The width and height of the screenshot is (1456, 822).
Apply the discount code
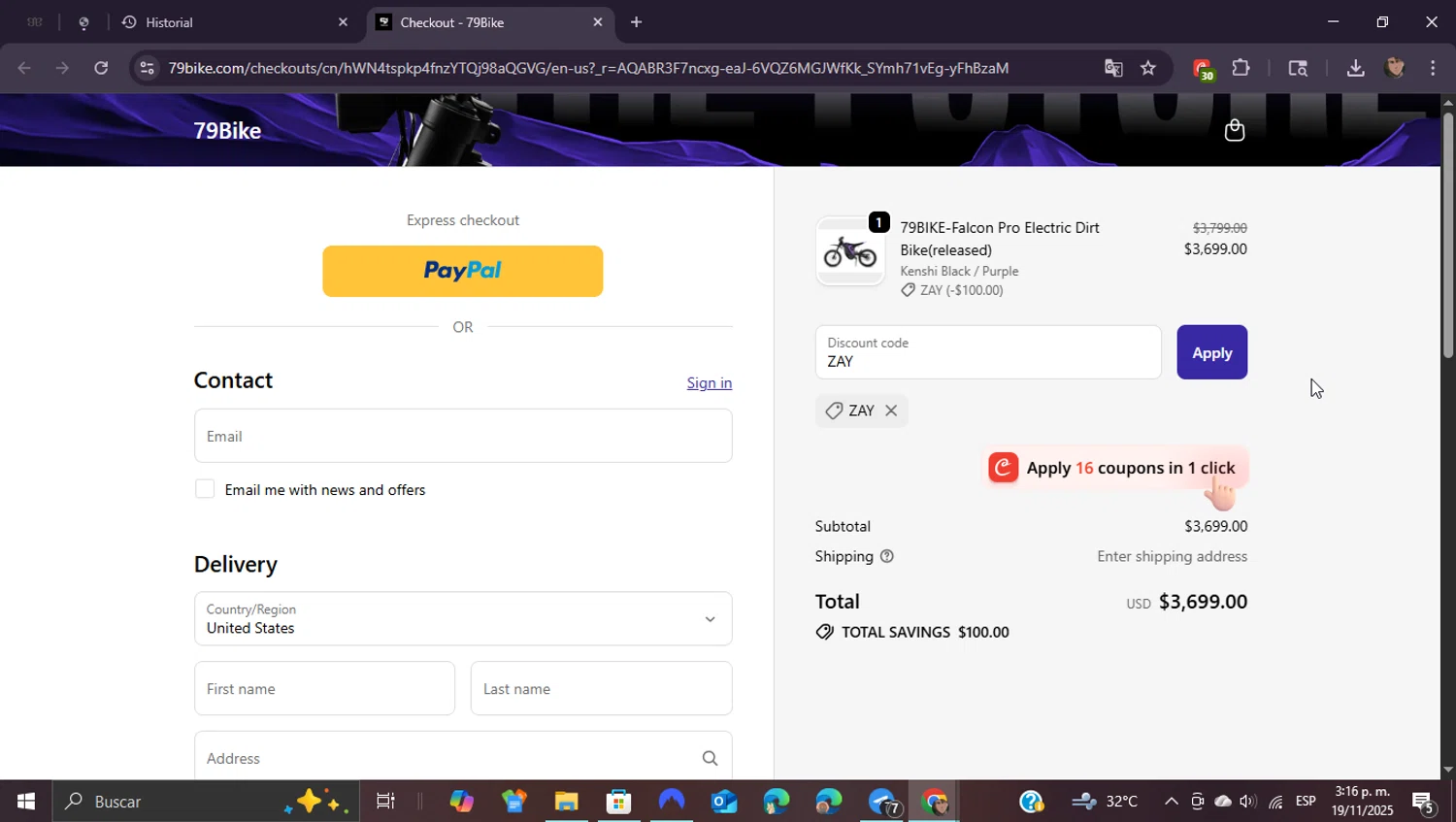pyautogui.click(x=1211, y=352)
